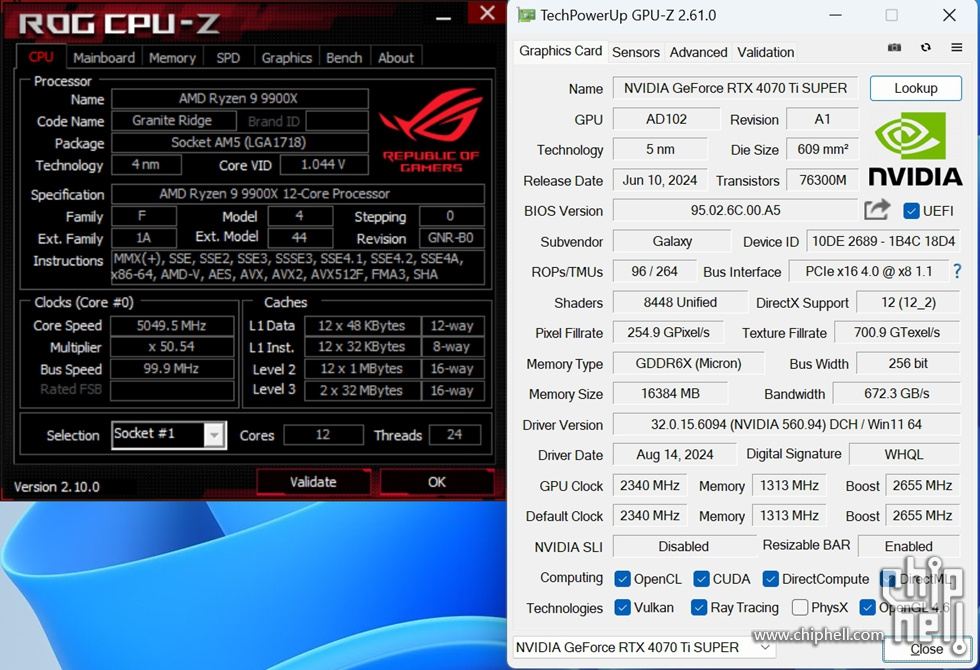Image resolution: width=980 pixels, height=670 pixels.
Task: Close the ROG CPU-Z window
Action: pos(488,14)
